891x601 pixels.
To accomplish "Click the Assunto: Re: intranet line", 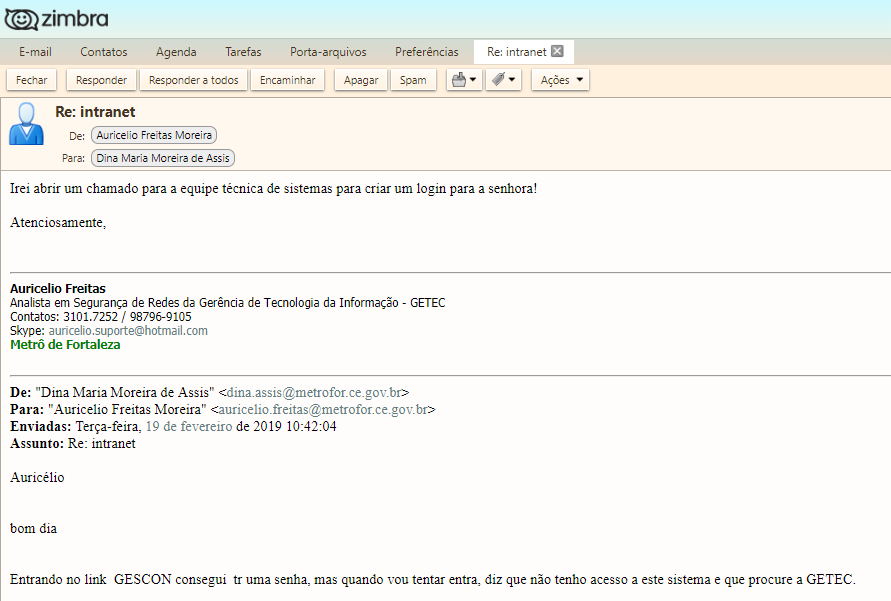I will (x=73, y=443).
